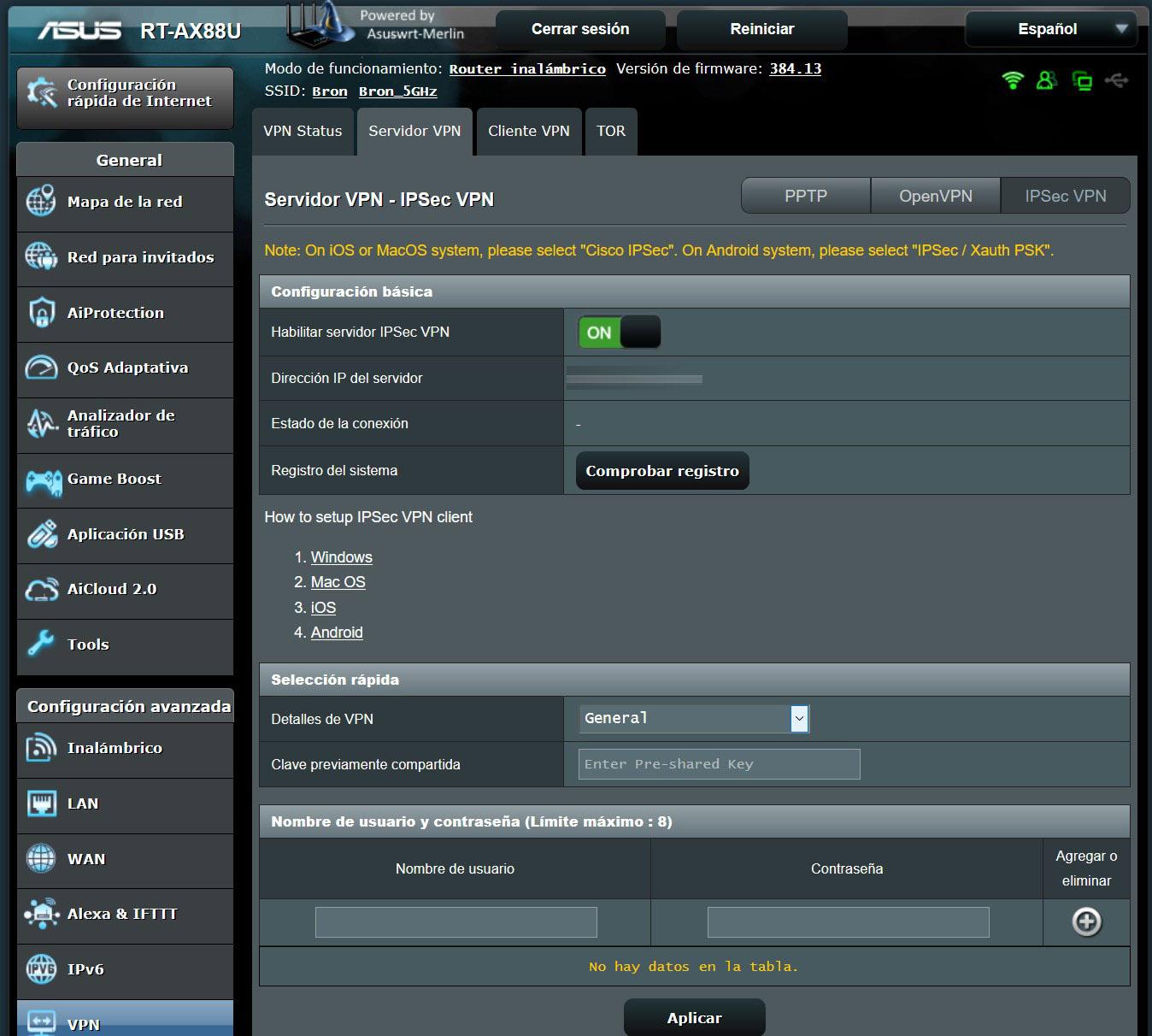Click the Router inalámbrico mode link
The image size is (1152, 1036).
click(527, 69)
